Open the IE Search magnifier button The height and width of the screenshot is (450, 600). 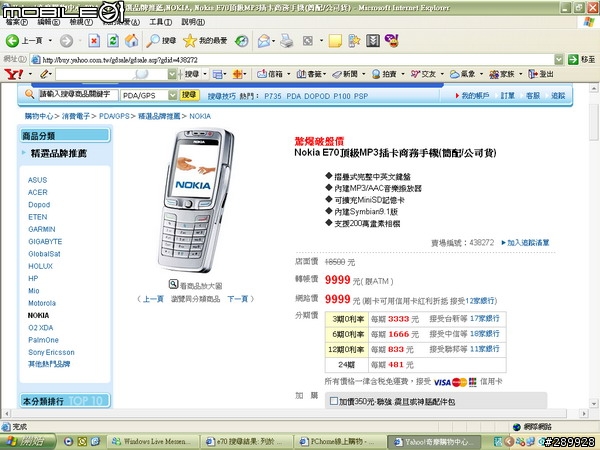[x=161, y=41]
